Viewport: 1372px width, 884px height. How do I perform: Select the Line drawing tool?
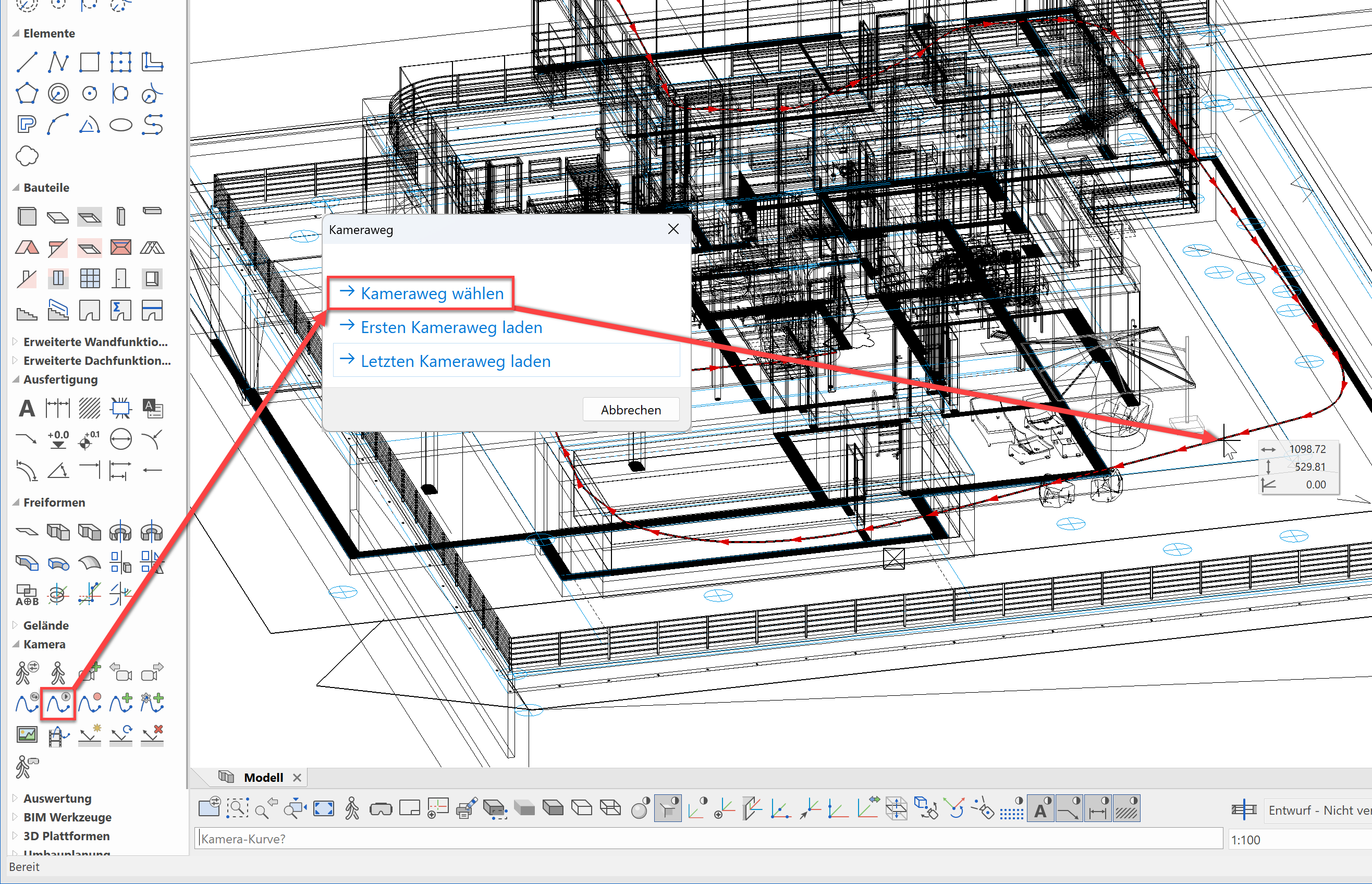(x=27, y=62)
